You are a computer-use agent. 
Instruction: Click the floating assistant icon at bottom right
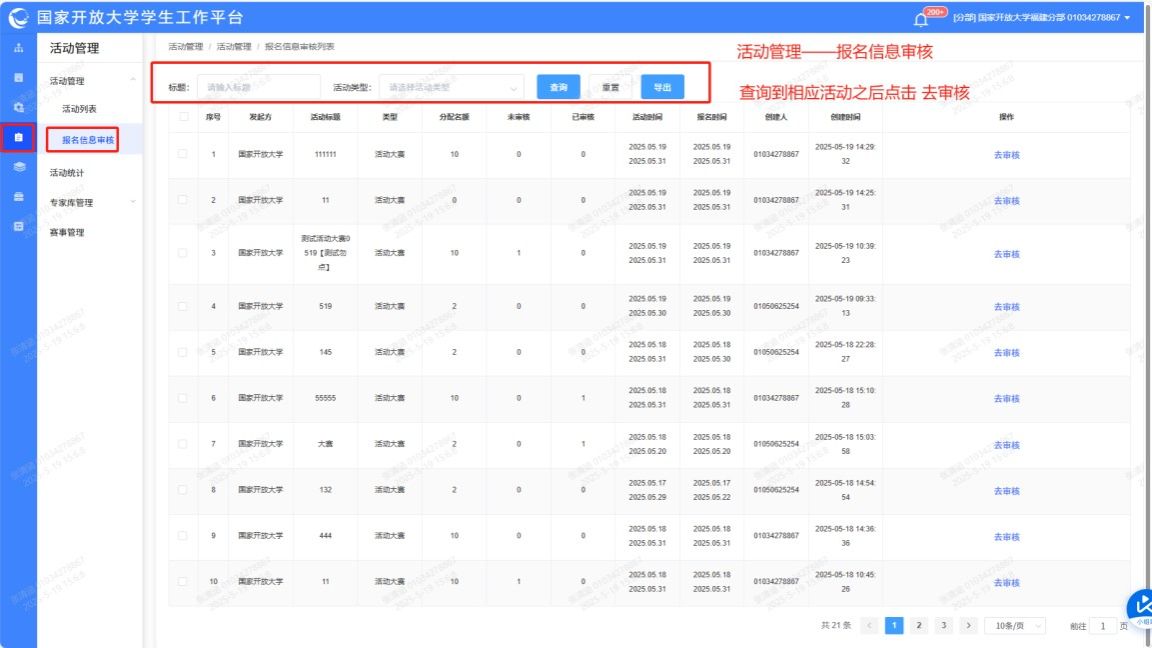point(1139,606)
